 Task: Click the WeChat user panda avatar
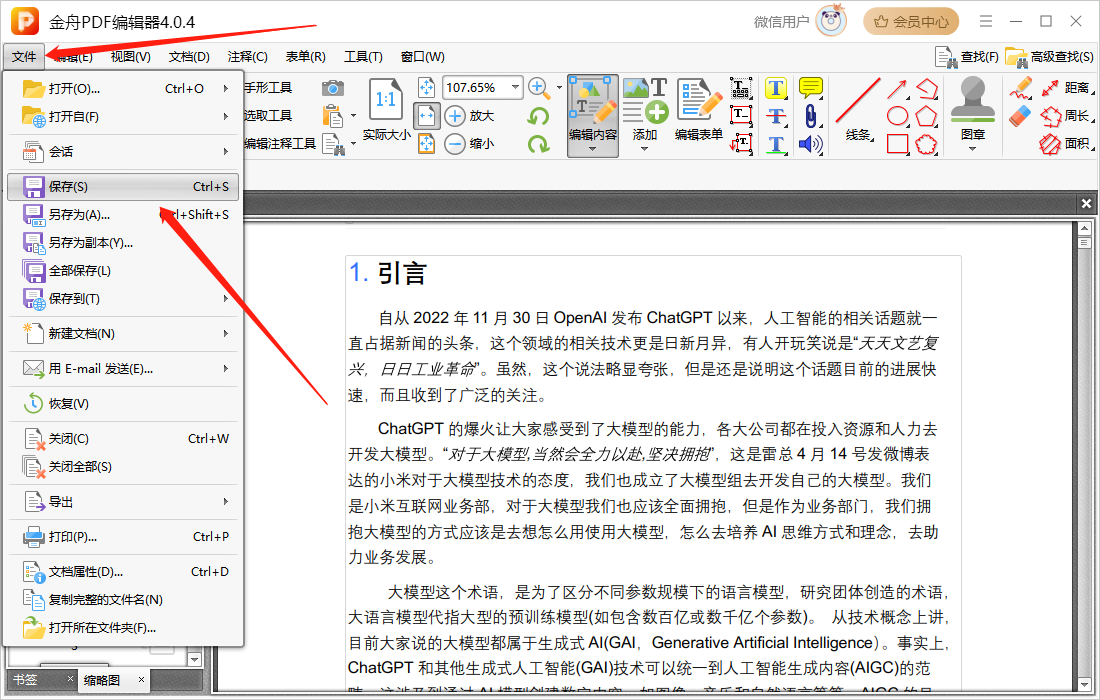pos(831,21)
